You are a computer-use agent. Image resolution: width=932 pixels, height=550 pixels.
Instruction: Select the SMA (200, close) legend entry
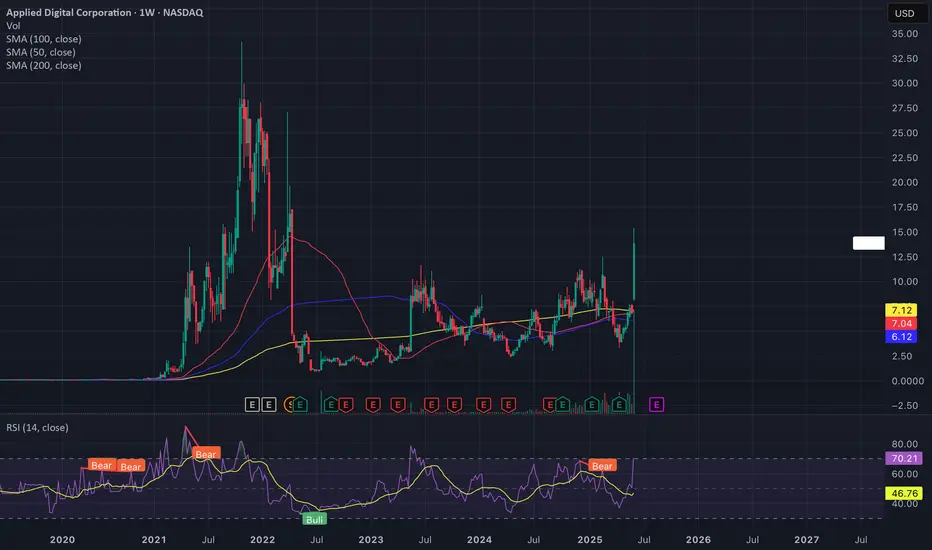coord(43,65)
